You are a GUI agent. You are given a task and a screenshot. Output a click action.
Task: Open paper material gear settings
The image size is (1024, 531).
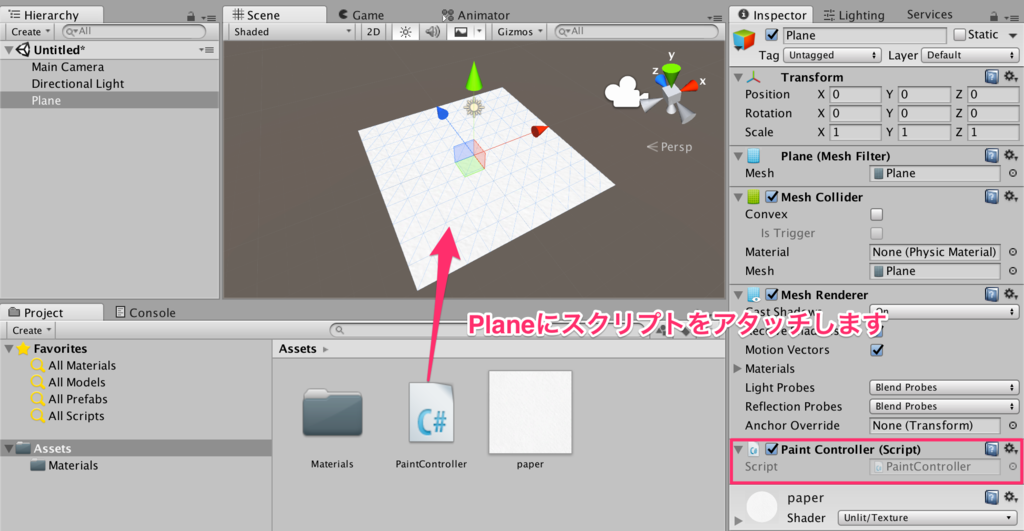tap(1010, 498)
